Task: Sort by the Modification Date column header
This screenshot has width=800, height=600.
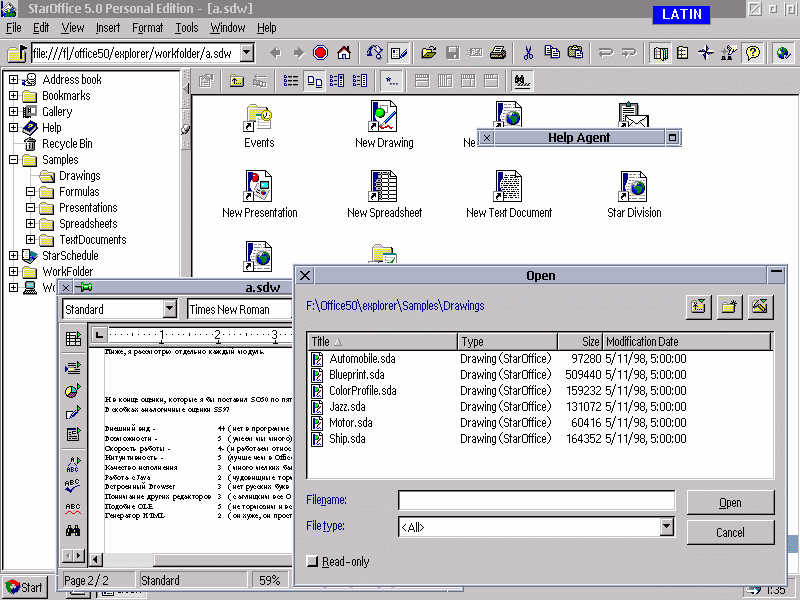Action: (687, 341)
